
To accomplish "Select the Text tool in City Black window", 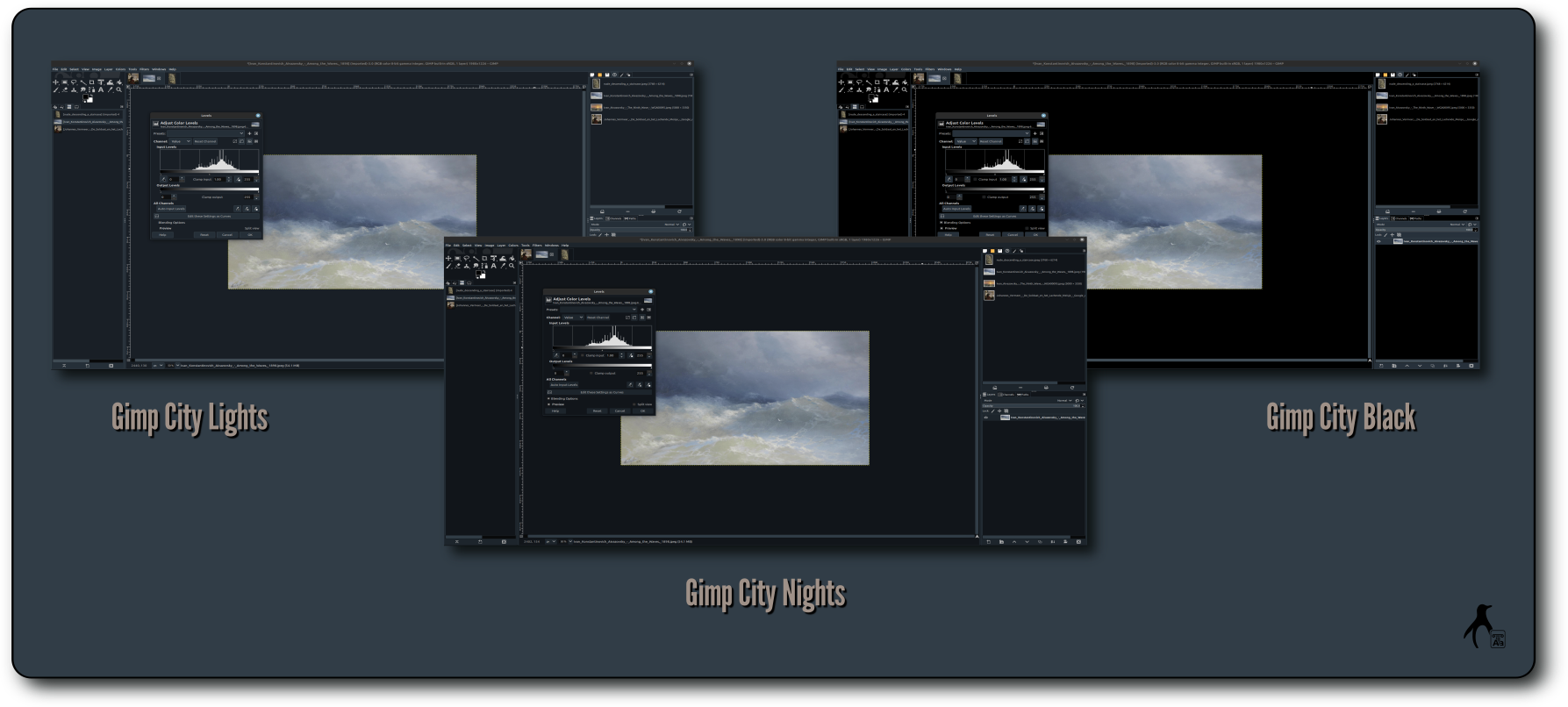I will (x=885, y=89).
